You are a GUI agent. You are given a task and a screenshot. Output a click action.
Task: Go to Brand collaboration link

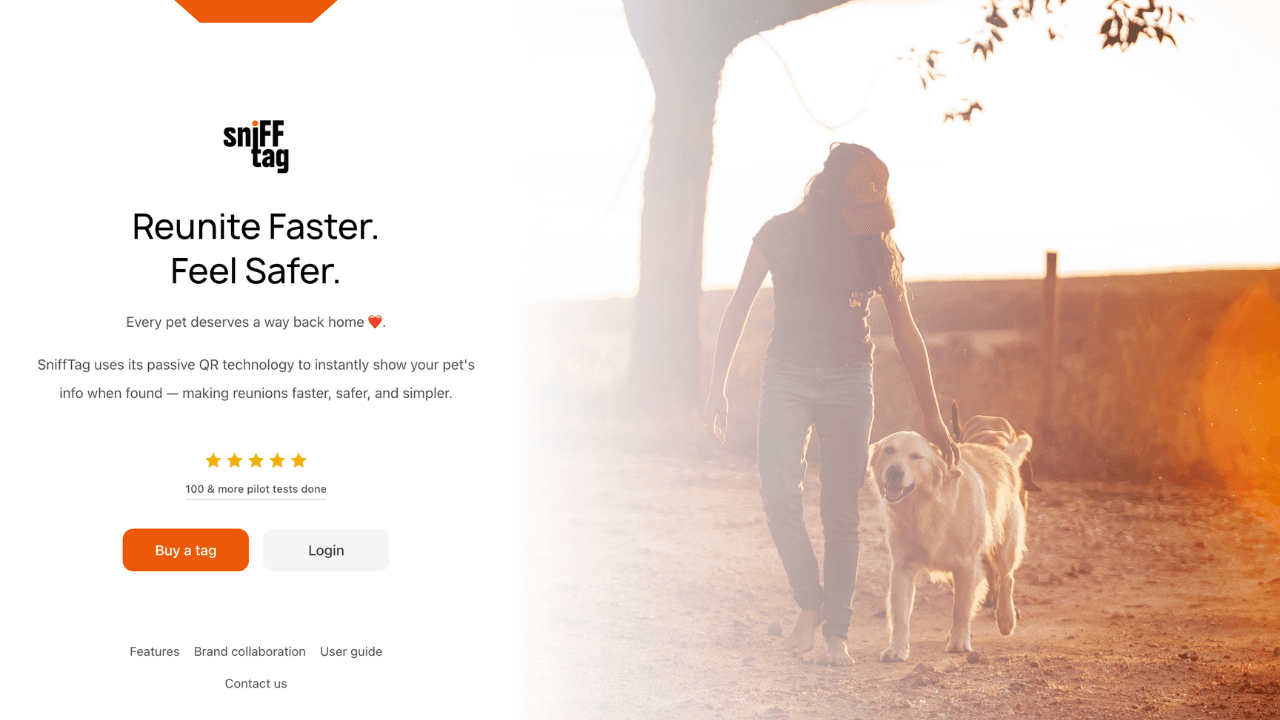[250, 652]
